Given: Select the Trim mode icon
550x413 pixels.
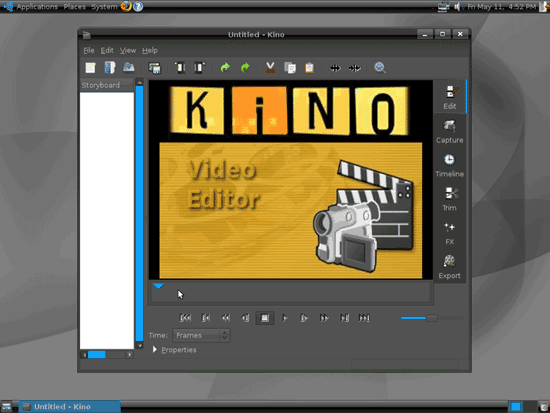Looking at the screenshot, I should click(450, 199).
